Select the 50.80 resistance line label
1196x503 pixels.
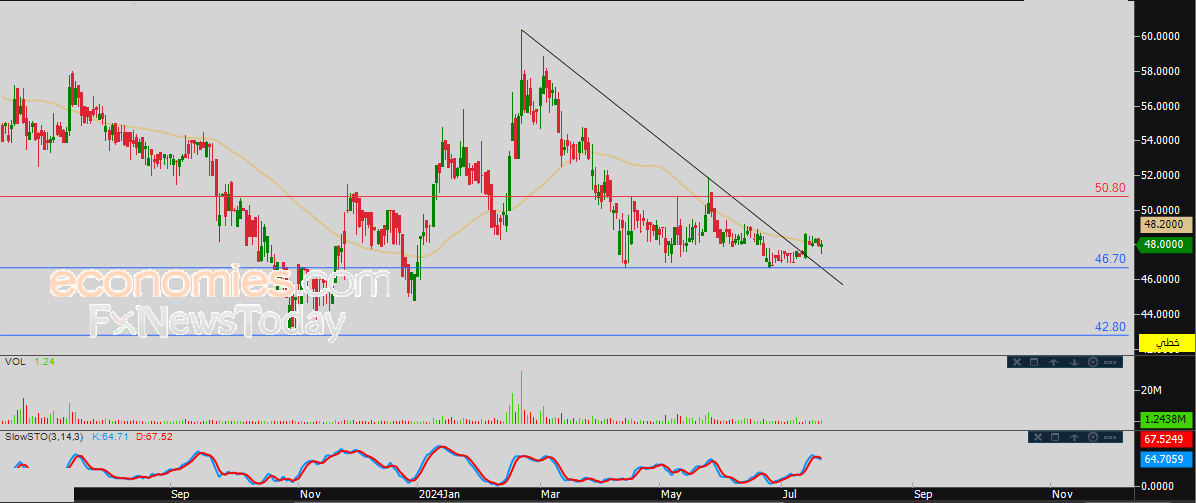click(x=1111, y=188)
